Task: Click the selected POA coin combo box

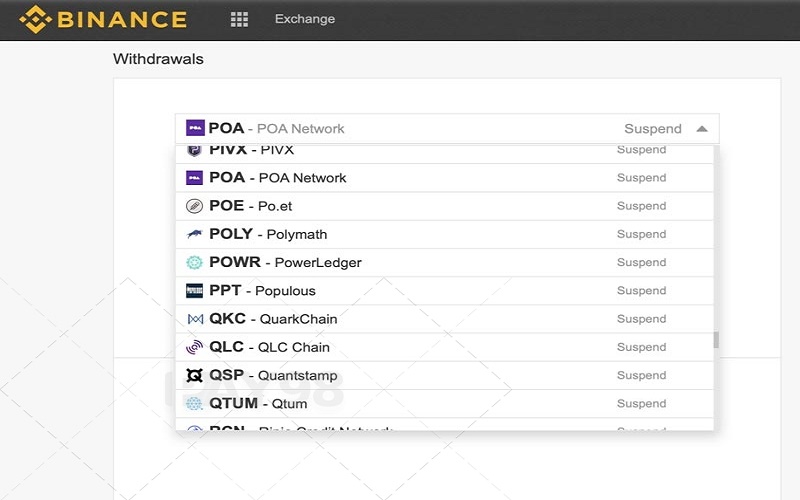Action: [x=447, y=129]
